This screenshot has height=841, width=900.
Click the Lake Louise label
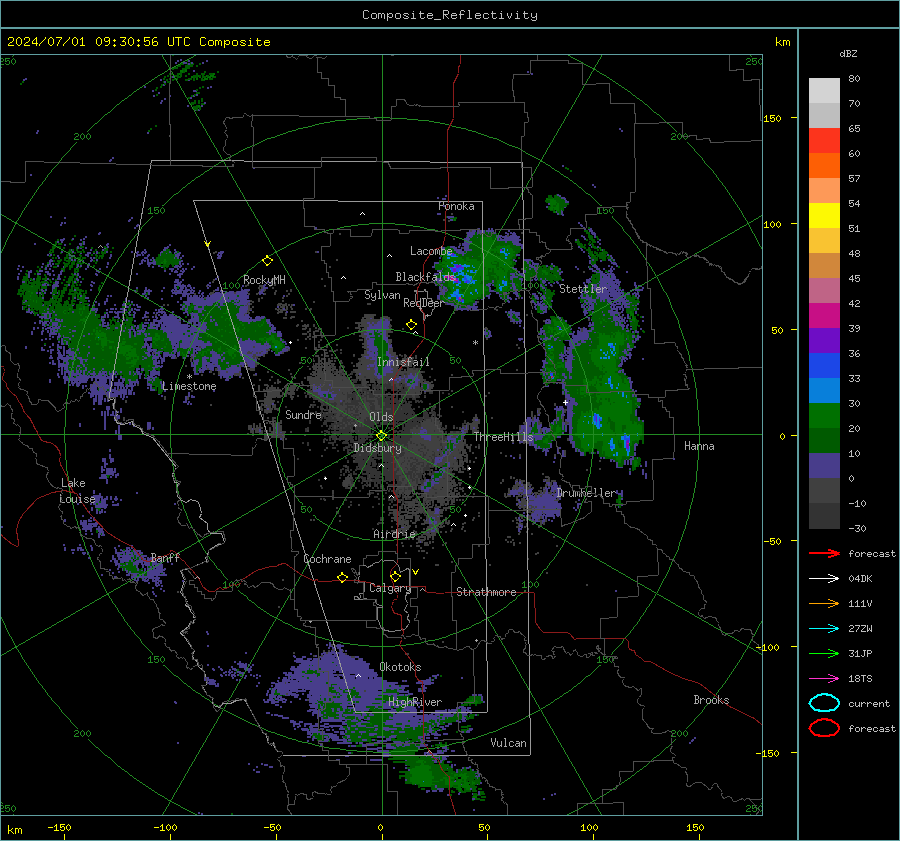click(78, 491)
